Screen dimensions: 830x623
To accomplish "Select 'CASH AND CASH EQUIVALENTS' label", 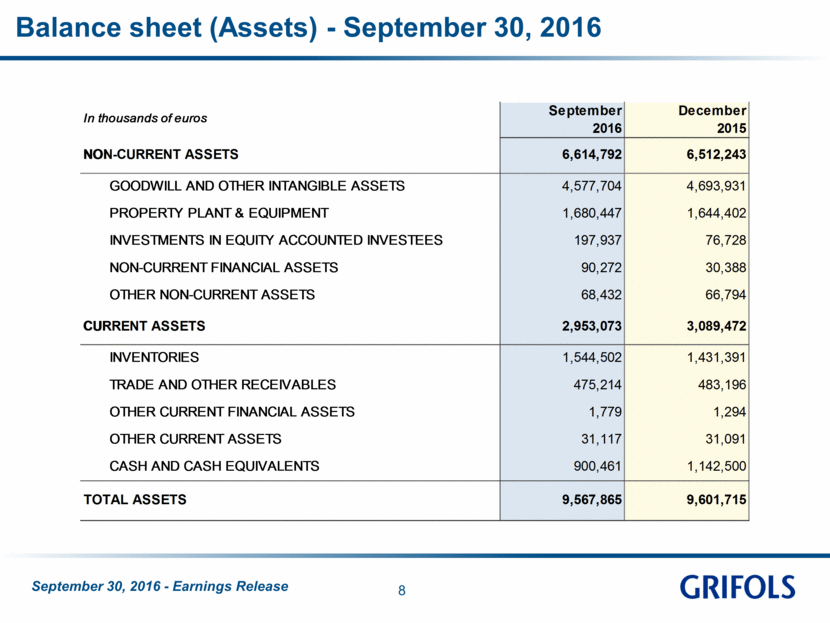I will tap(214, 466).
